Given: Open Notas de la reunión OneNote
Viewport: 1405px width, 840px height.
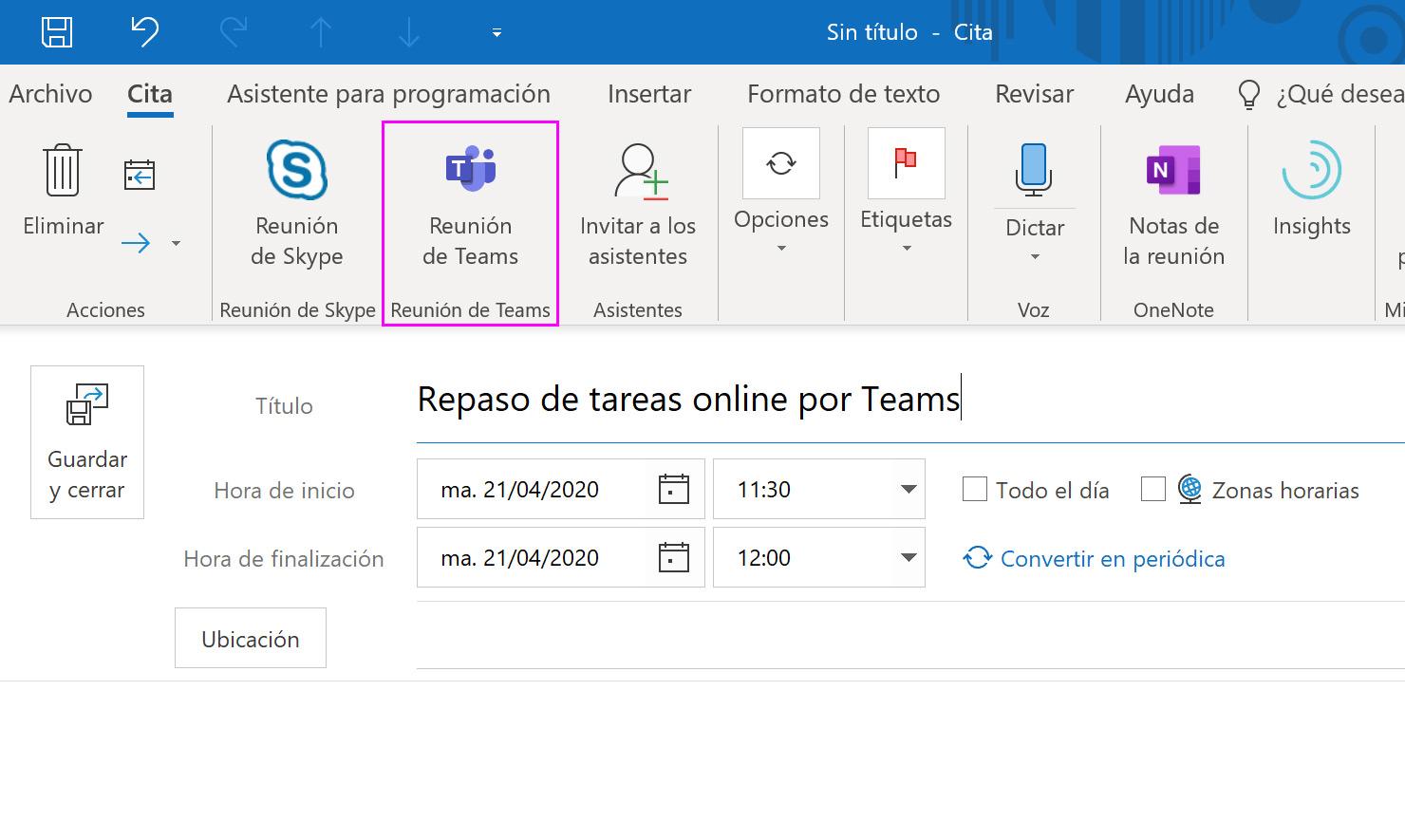Looking at the screenshot, I should pyautogui.click(x=1174, y=204).
